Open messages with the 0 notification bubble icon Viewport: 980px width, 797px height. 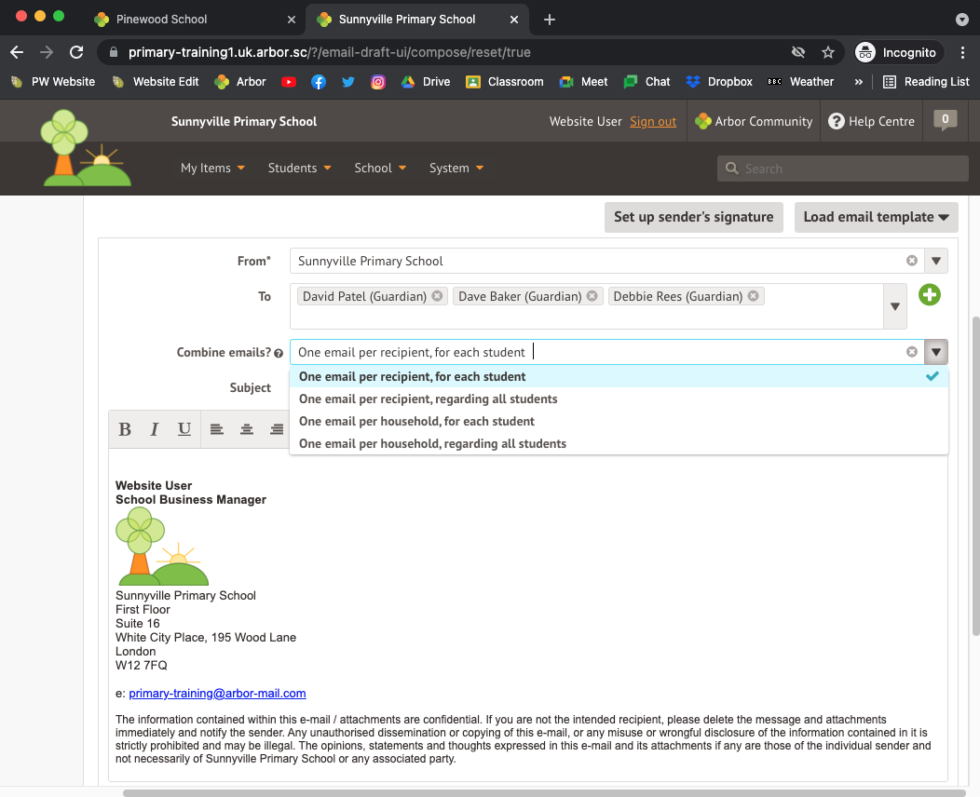pos(944,120)
